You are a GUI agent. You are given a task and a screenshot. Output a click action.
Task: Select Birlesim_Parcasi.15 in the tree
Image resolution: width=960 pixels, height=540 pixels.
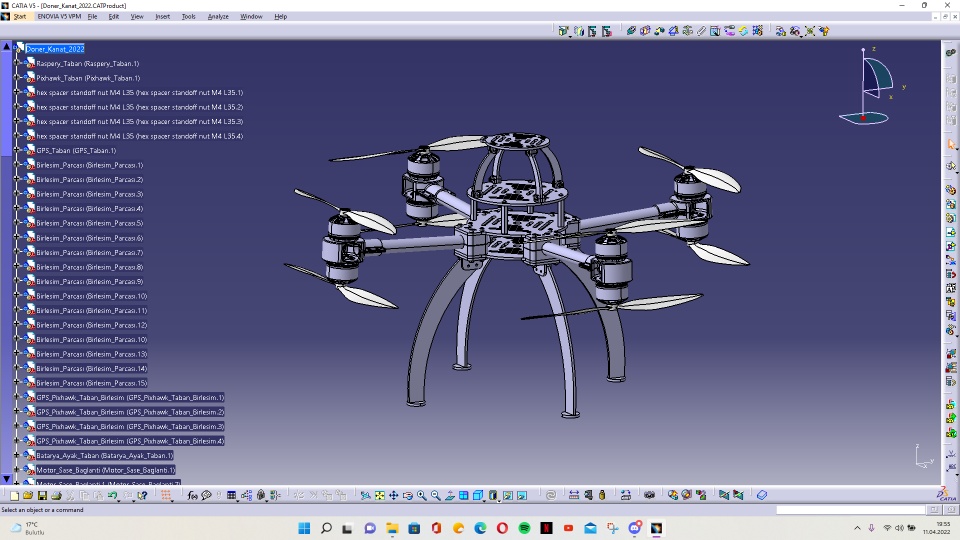click(91, 383)
